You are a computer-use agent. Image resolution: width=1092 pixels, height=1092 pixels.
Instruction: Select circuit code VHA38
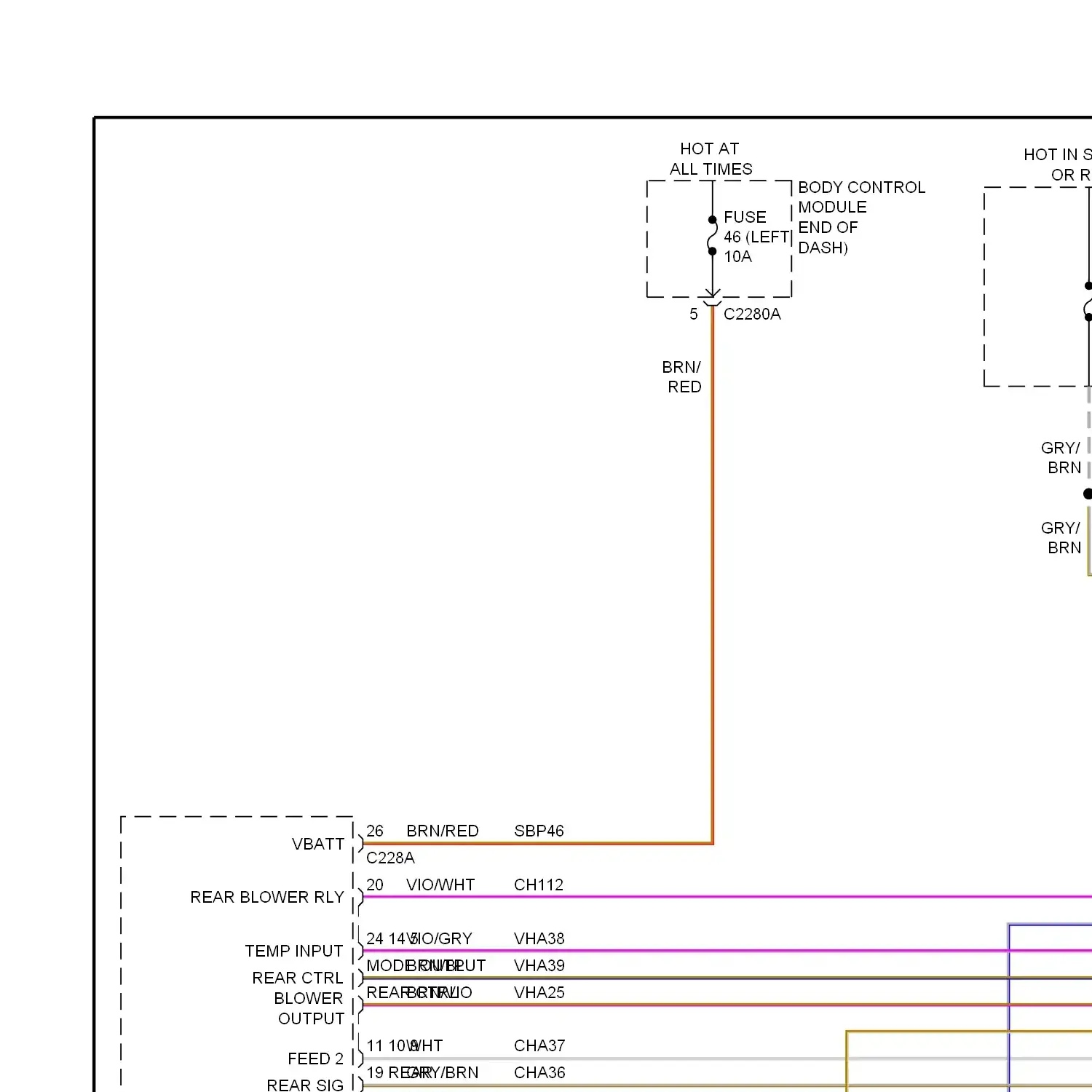(539, 938)
